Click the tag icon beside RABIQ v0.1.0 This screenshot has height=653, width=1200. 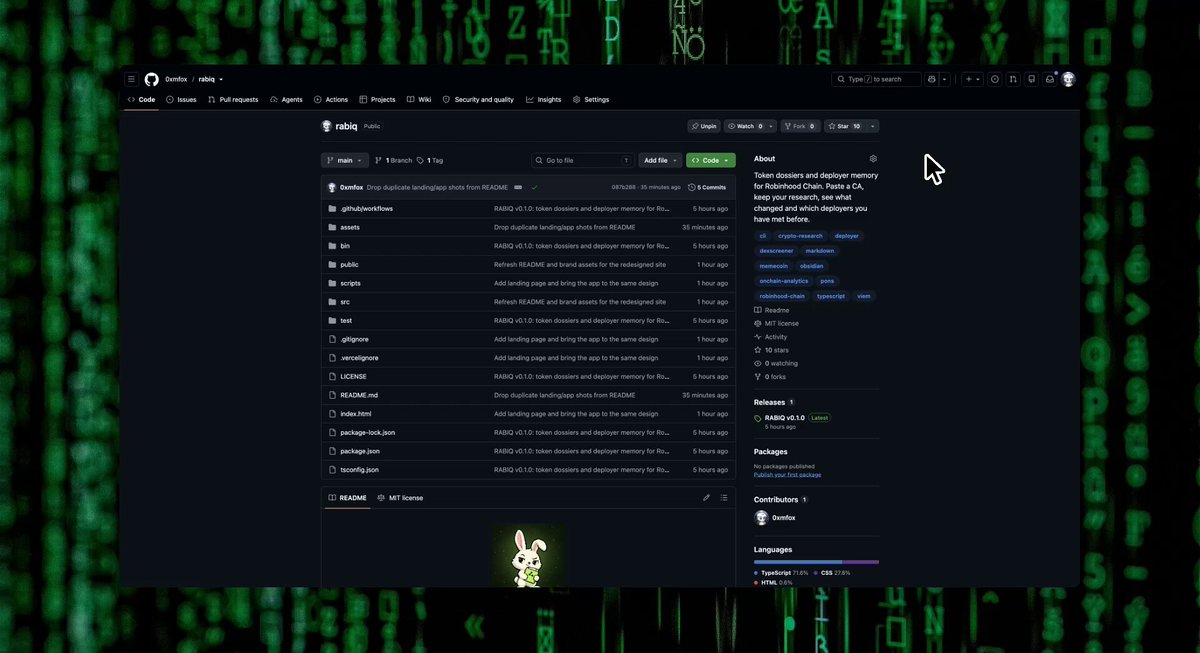click(x=758, y=418)
